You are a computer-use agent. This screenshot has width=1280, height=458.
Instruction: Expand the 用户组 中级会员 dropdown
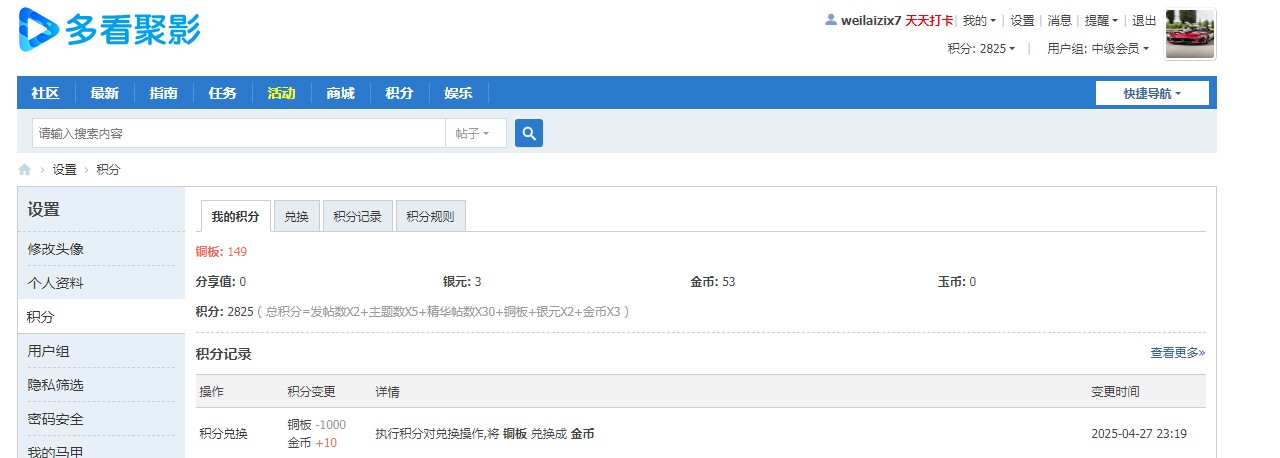coord(1097,48)
